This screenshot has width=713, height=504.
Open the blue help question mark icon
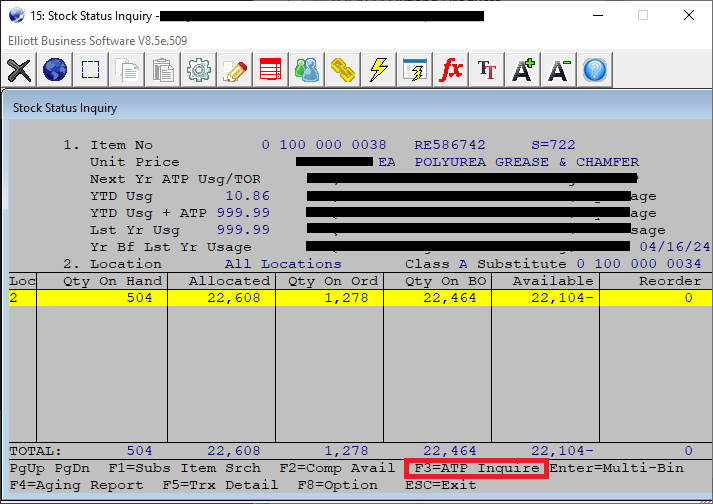click(x=595, y=70)
